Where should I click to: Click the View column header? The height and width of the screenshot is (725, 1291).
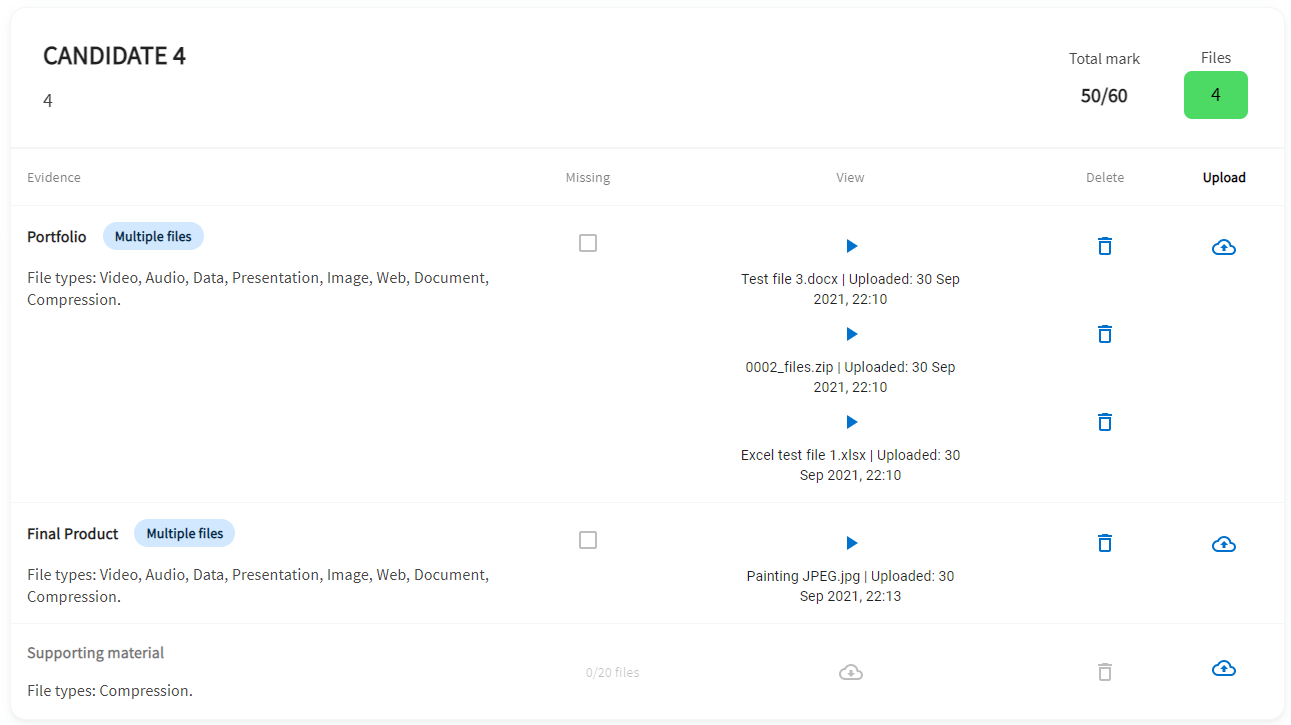pyautogui.click(x=851, y=178)
